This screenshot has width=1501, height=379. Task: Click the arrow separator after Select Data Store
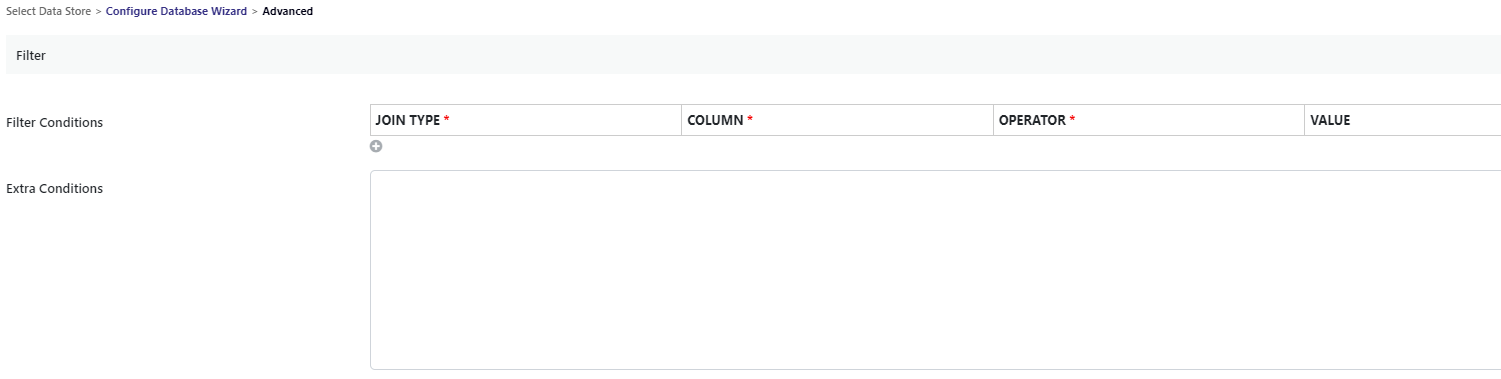98,12
